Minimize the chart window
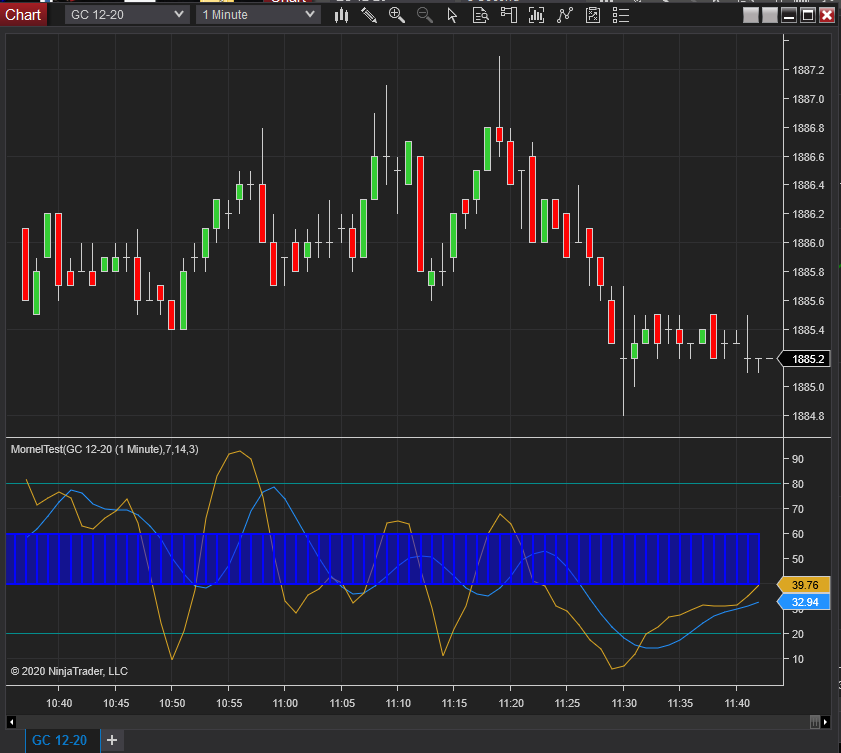The height and width of the screenshot is (753, 841). coord(788,15)
